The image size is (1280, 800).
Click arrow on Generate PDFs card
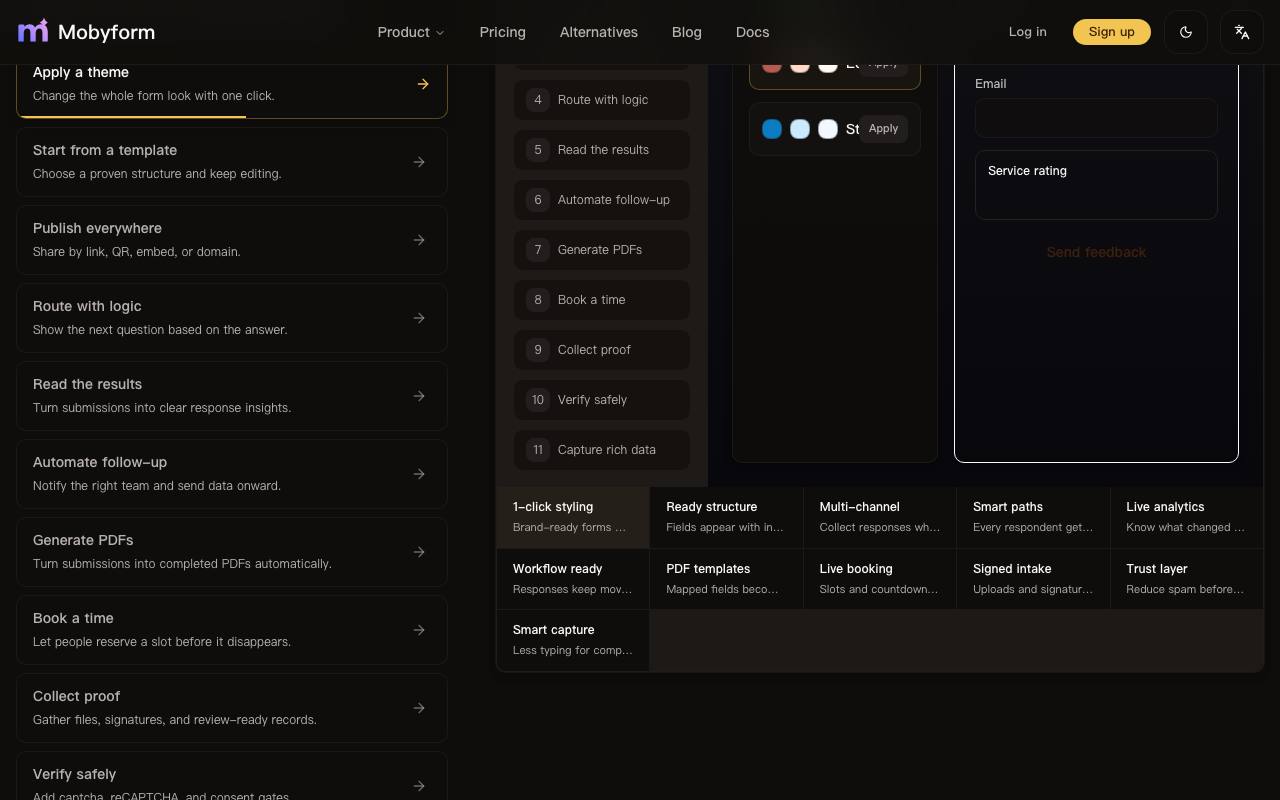[x=419, y=552]
